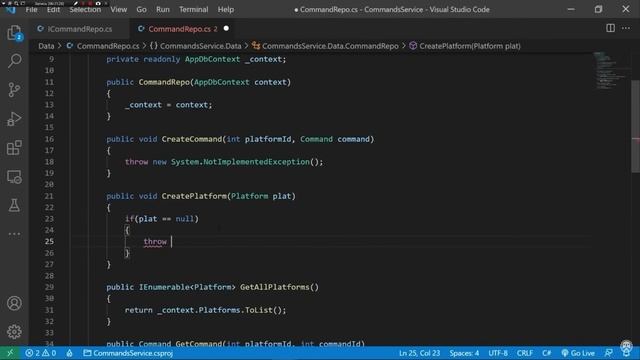Open the Extensions view
Screen dimensions: 640x360
(x=14, y=148)
